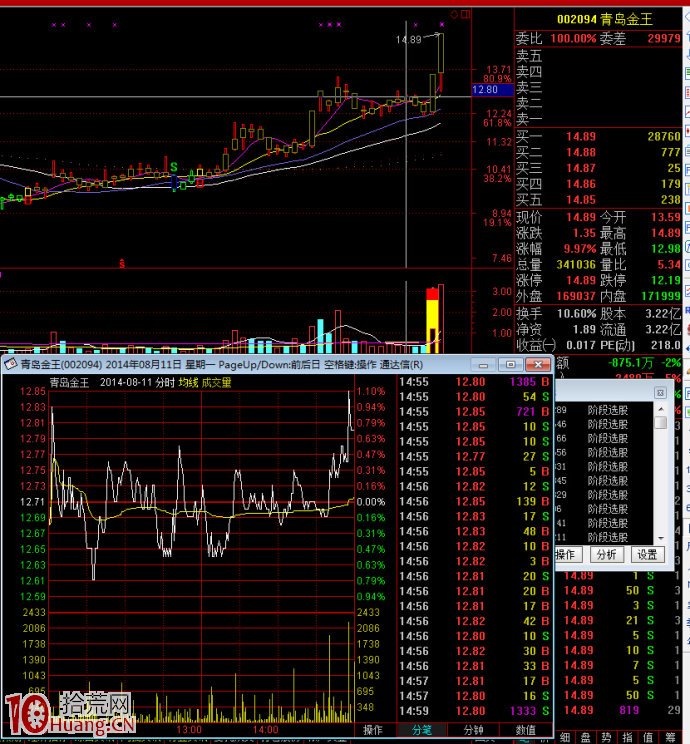Click the 最低 12.98 value
690x744 pixels.
(665, 249)
